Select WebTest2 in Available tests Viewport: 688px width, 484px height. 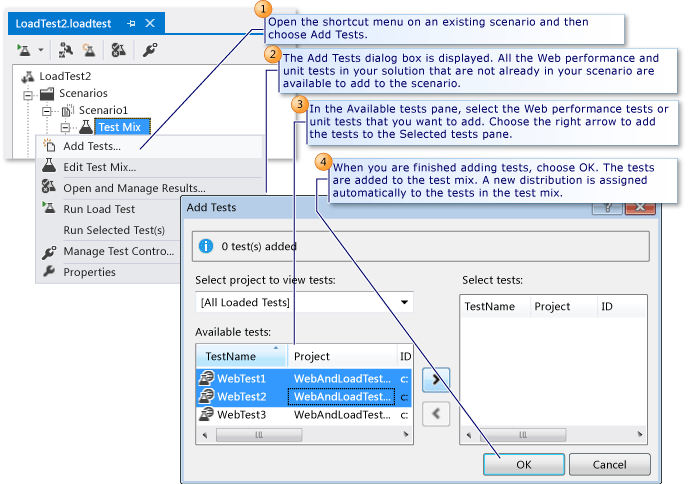pyautogui.click(x=304, y=397)
